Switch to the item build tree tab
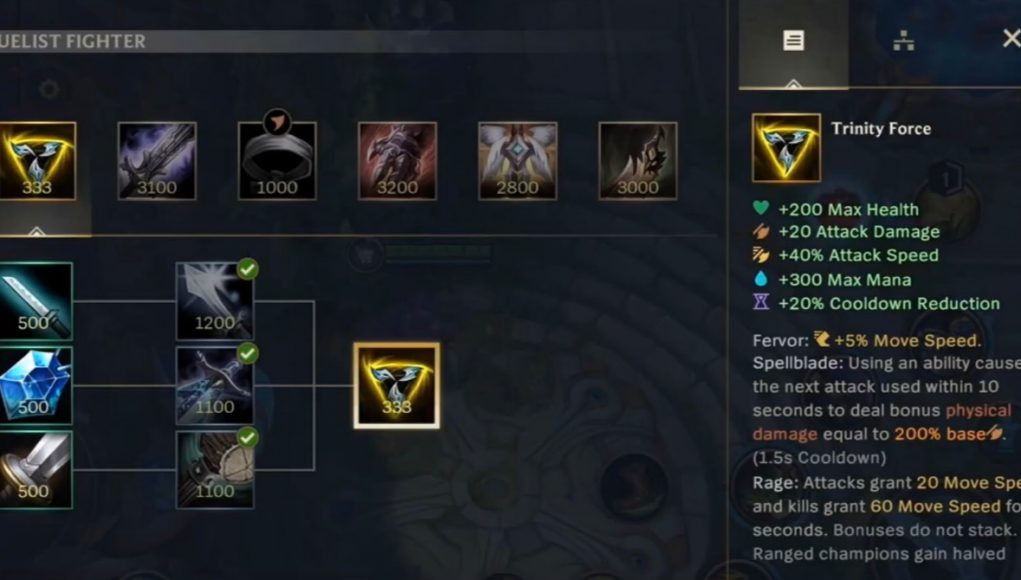Screen dimensions: 1021x580 point(903,41)
